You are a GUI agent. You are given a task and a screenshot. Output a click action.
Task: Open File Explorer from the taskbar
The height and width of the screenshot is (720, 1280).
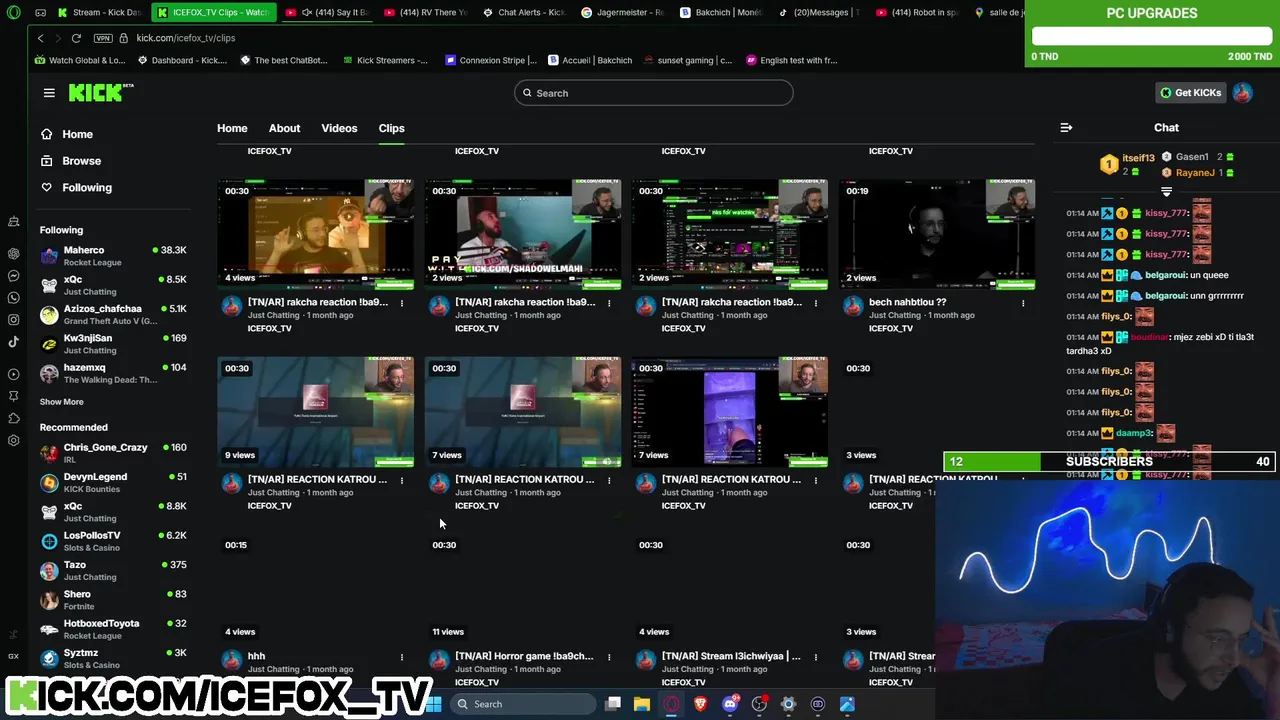[642, 704]
